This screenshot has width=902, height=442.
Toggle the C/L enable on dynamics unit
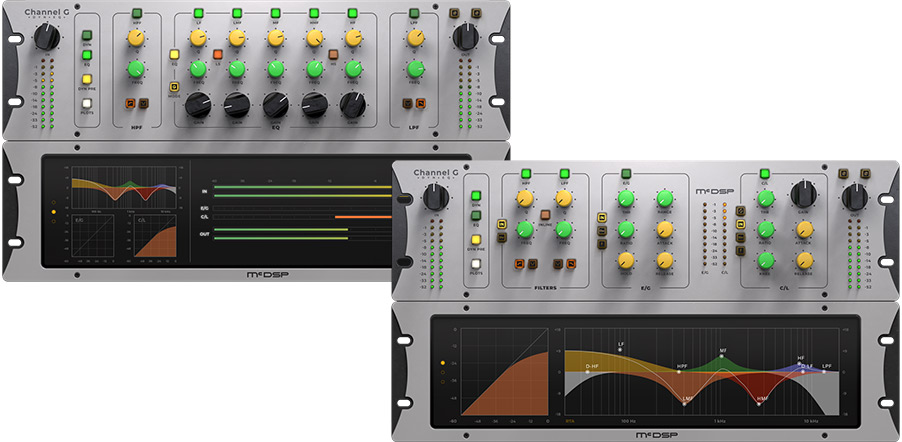765,173
